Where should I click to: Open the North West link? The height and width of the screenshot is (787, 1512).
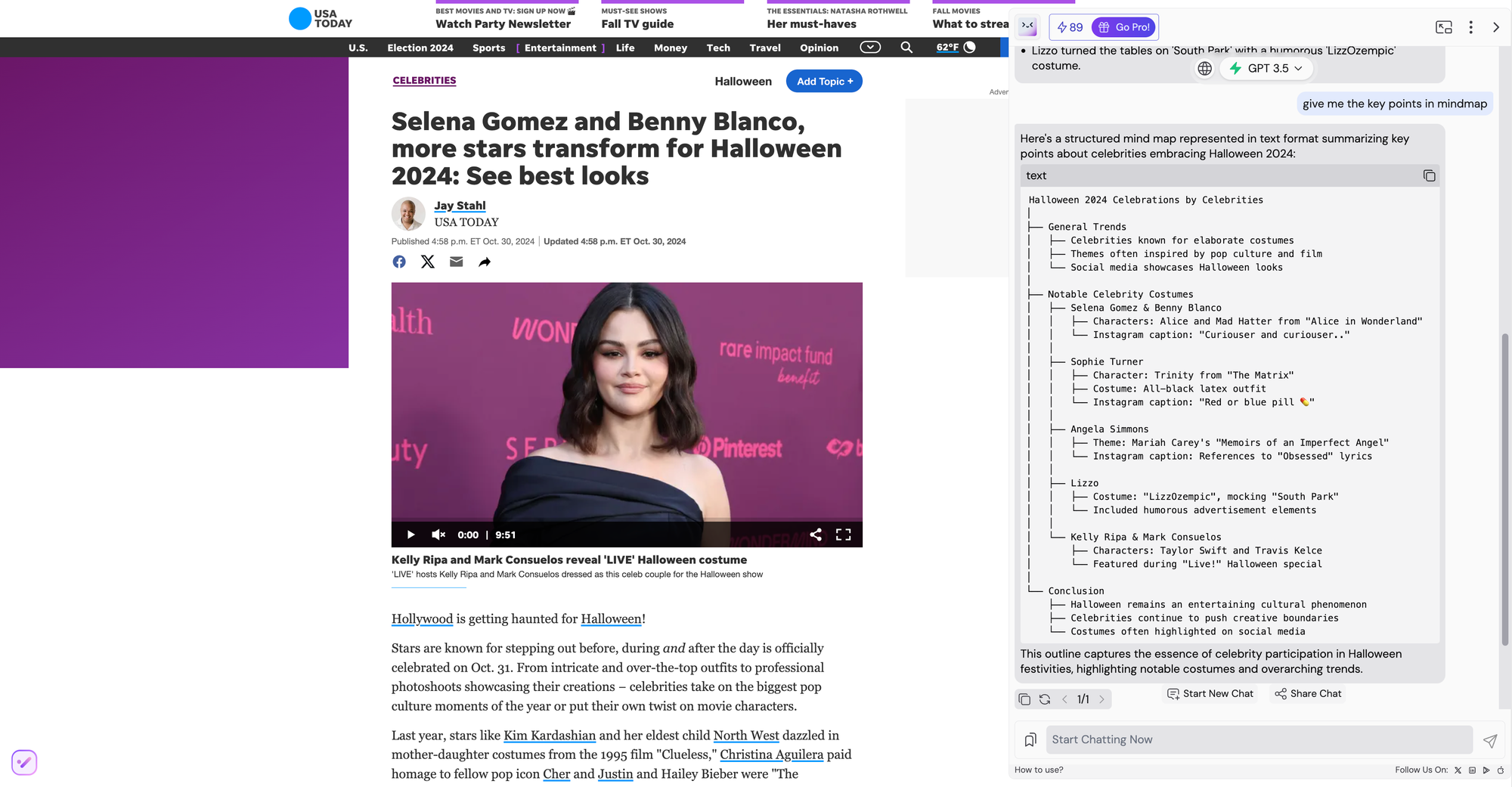coord(746,736)
